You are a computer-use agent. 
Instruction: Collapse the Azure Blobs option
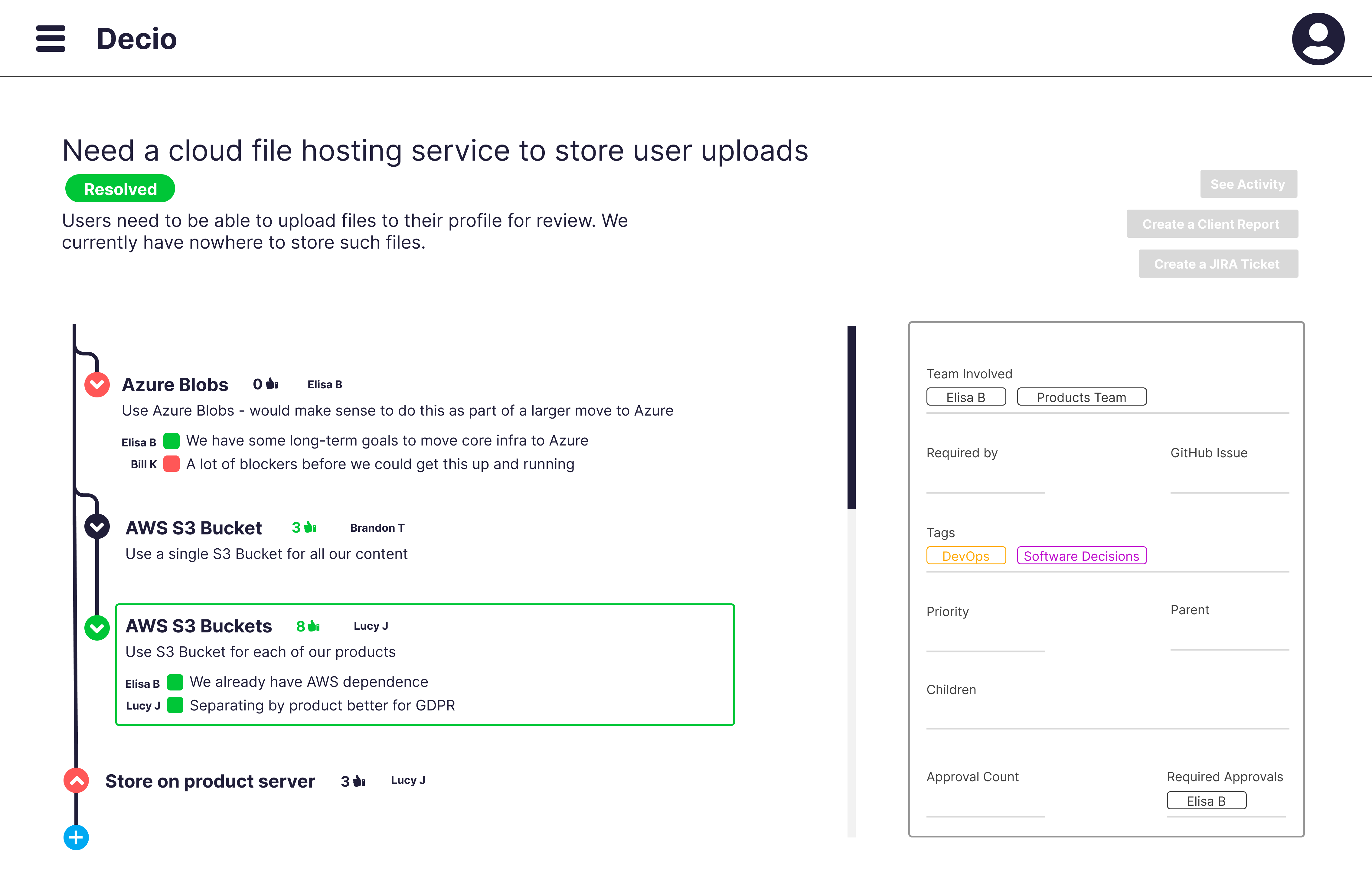click(x=97, y=384)
